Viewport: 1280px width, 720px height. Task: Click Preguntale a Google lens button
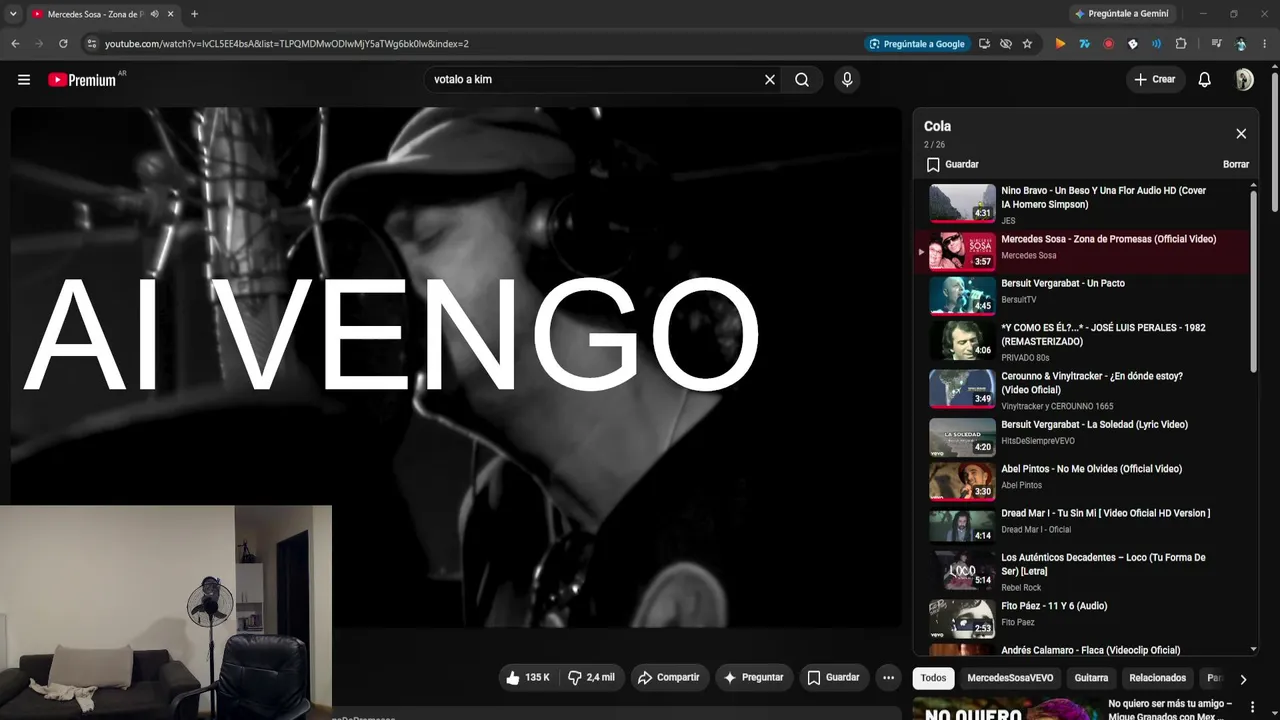pos(917,44)
